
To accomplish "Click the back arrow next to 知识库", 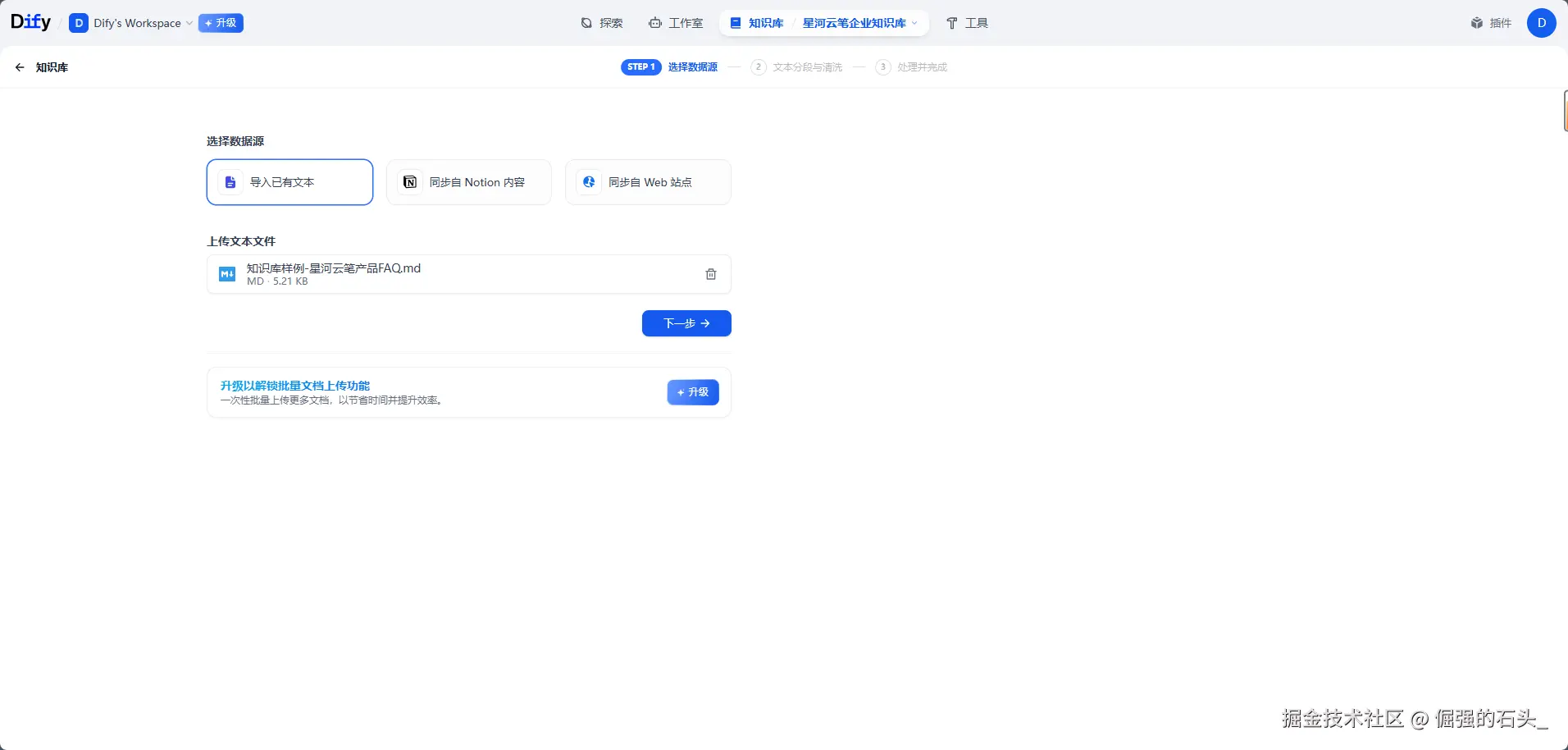I will coord(20,67).
